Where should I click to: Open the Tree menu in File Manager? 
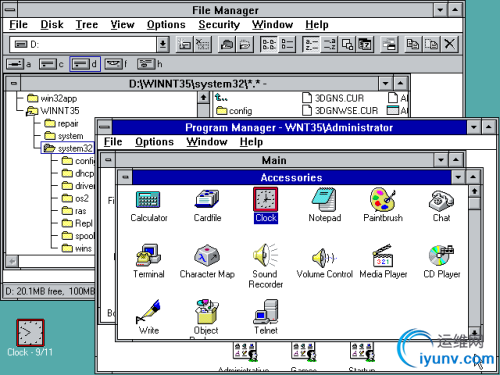pyautogui.click(x=87, y=24)
